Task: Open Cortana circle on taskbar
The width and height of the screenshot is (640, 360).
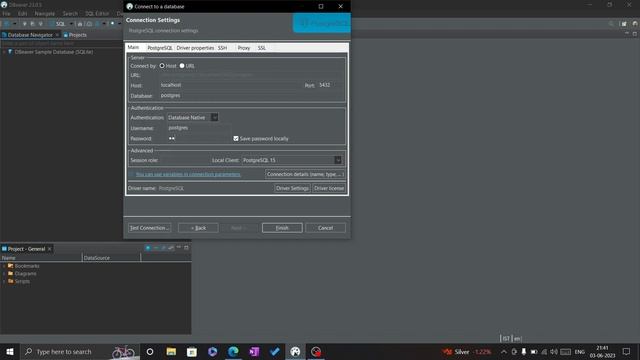Action: [x=150, y=351]
